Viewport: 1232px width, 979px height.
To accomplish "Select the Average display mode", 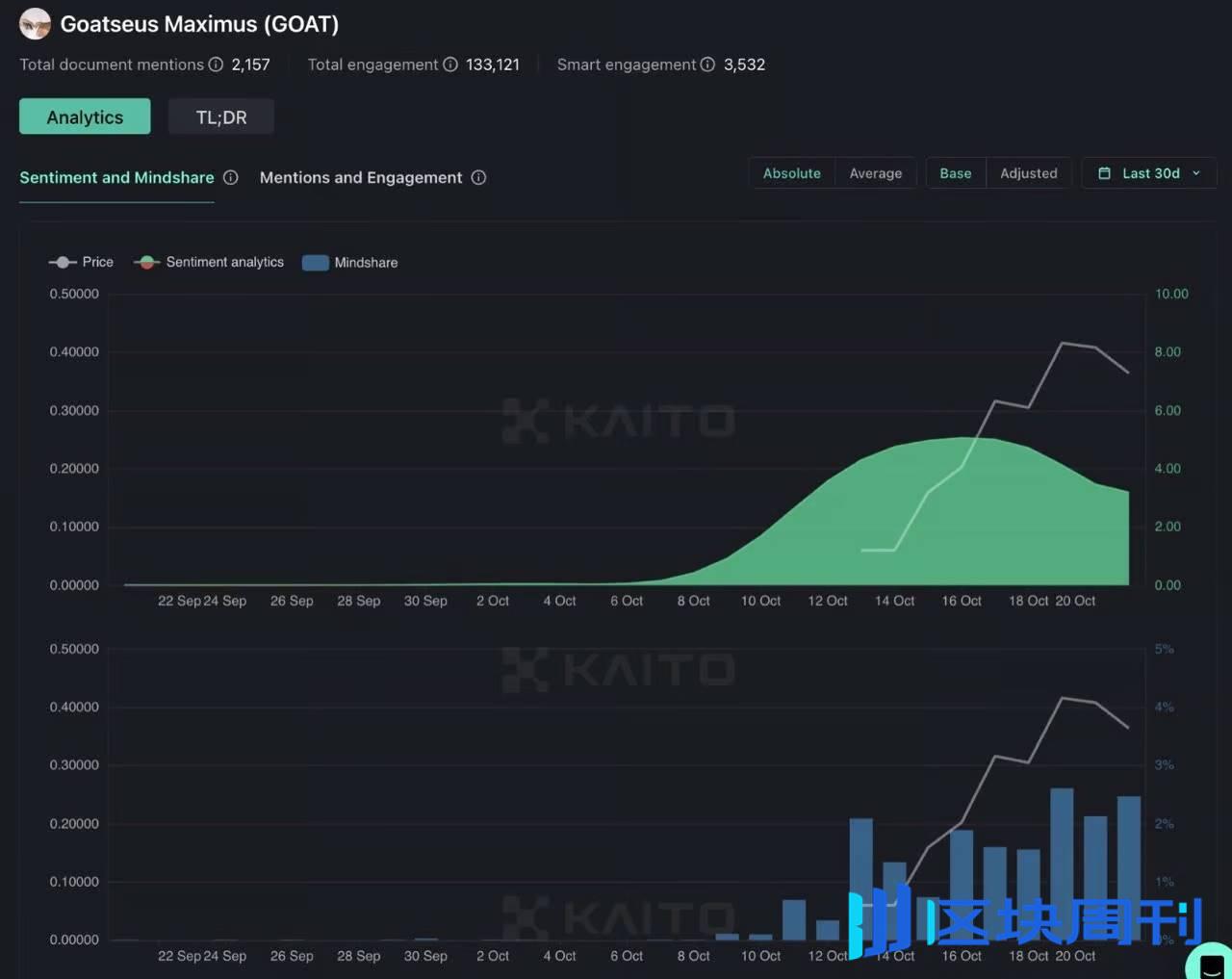I will 876,173.
